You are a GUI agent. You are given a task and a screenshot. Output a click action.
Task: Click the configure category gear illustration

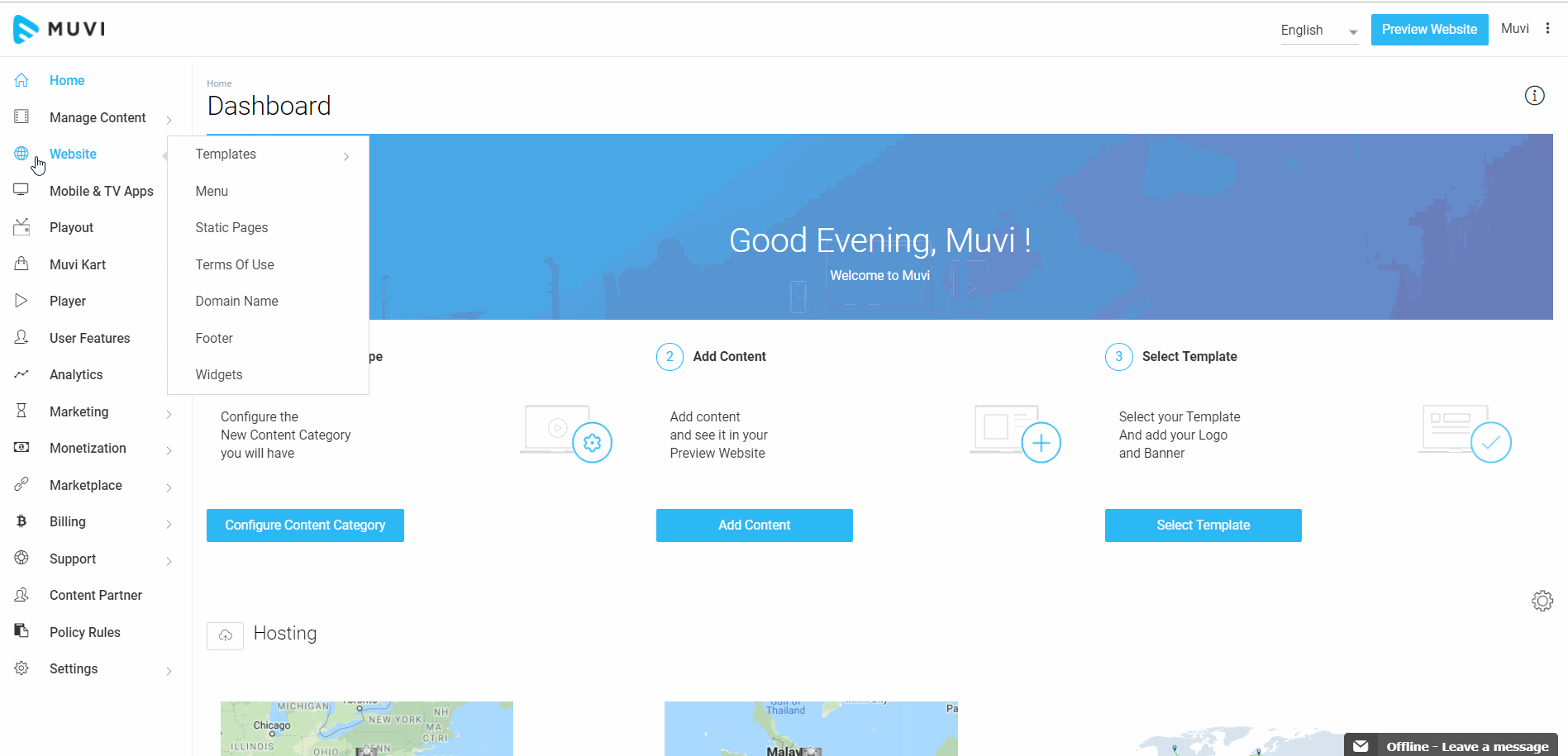[592, 443]
